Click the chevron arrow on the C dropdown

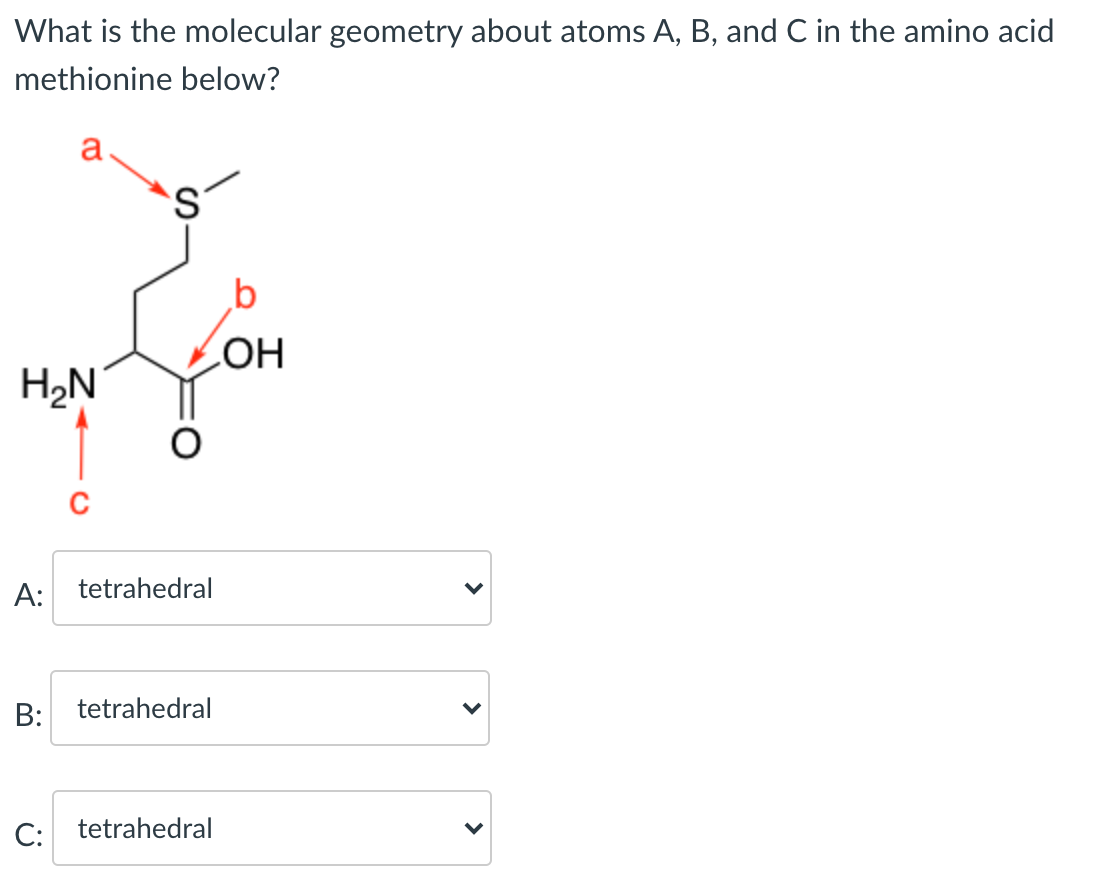[474, 829]
